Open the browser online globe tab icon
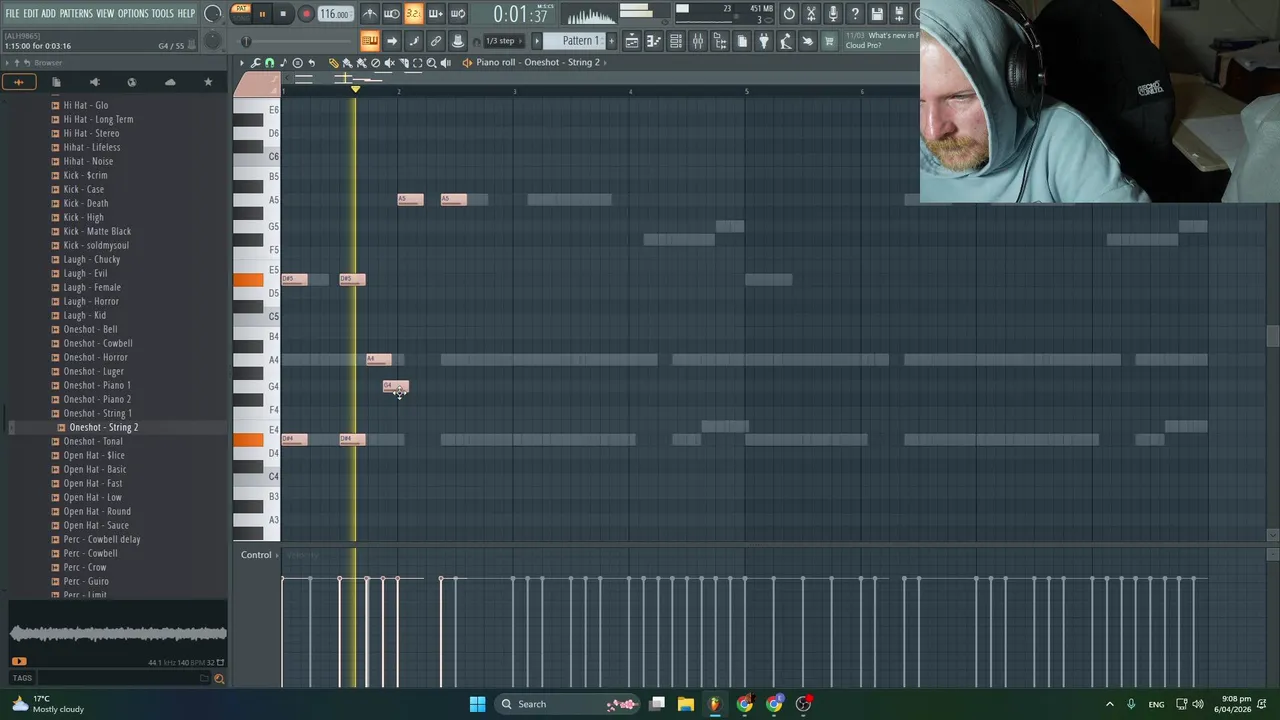This screenshot has width=1280, height=720. [x=132, y=82]
